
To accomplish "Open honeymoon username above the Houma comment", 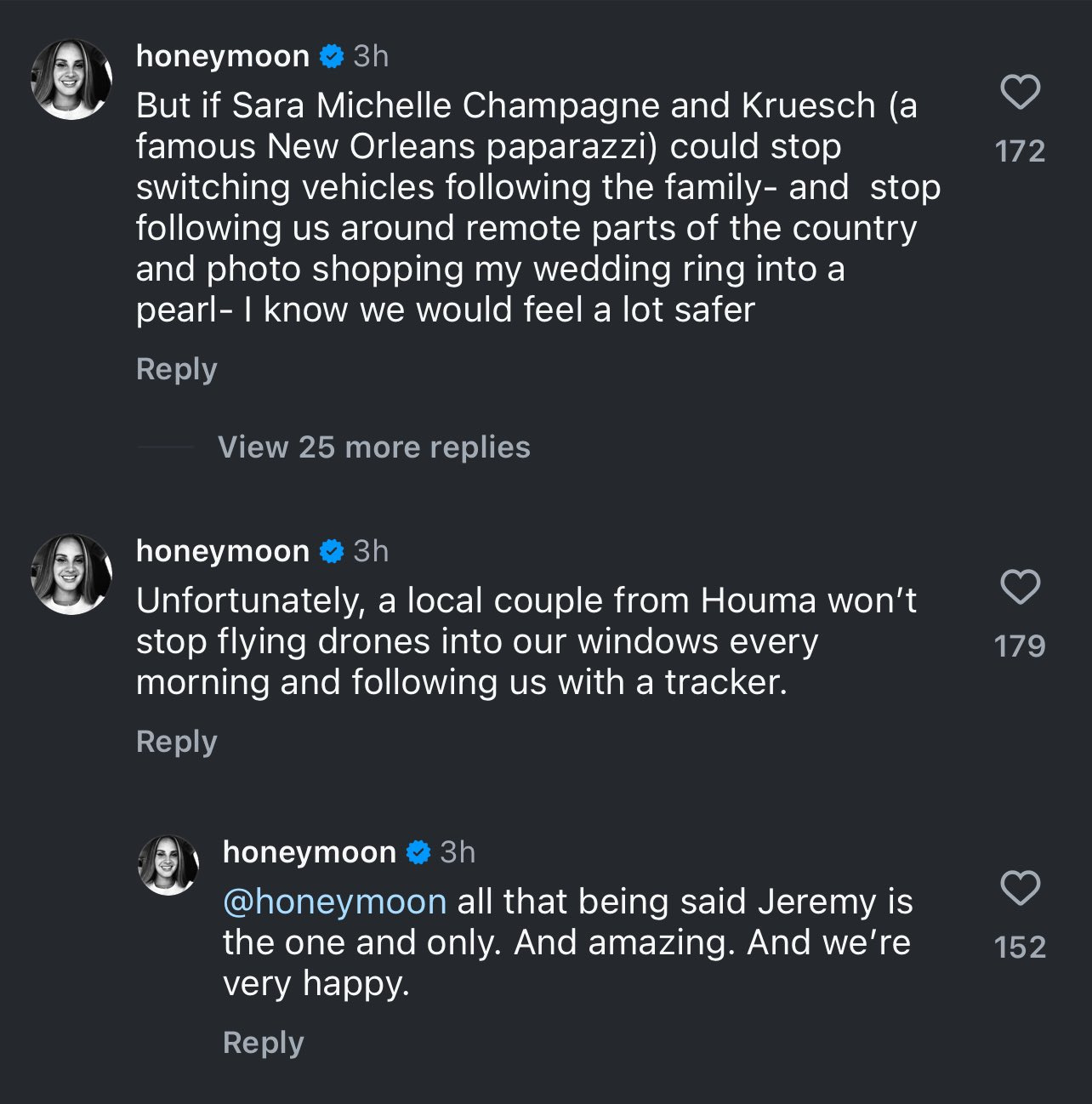I will pyautogui.click(x=223, y=551).
